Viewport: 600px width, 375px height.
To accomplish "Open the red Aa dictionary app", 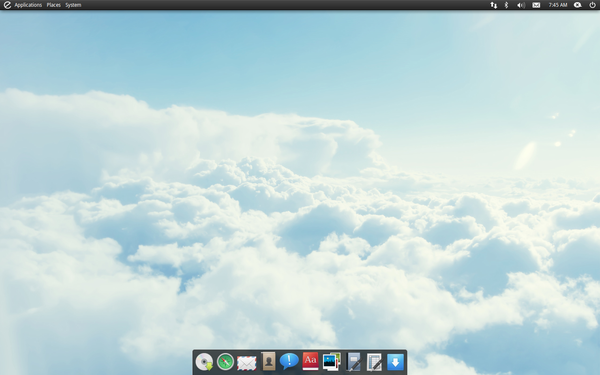I will point(310,362).
